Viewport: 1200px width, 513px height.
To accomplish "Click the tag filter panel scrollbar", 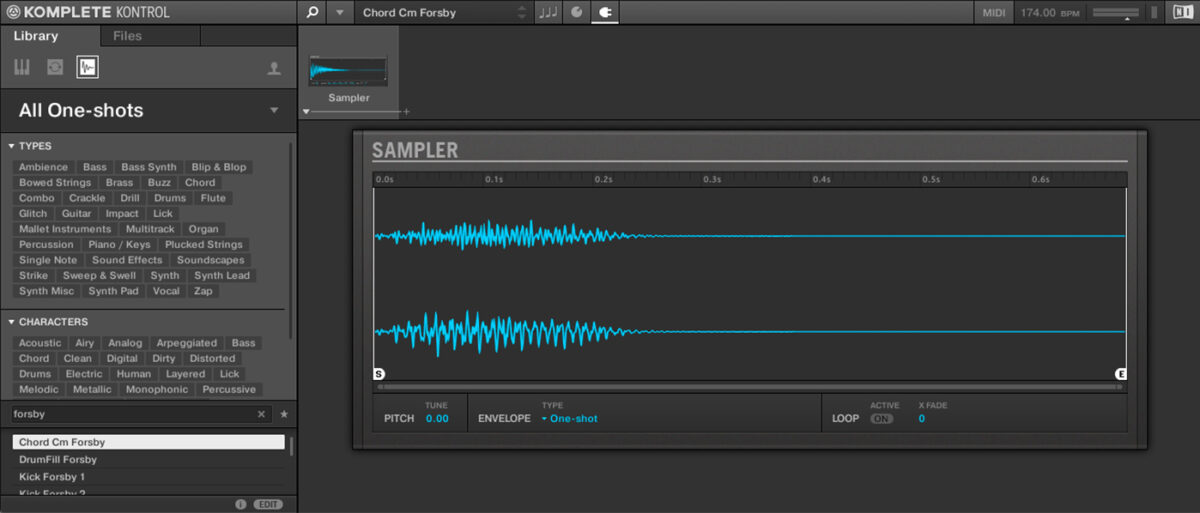I will point(292,240).
